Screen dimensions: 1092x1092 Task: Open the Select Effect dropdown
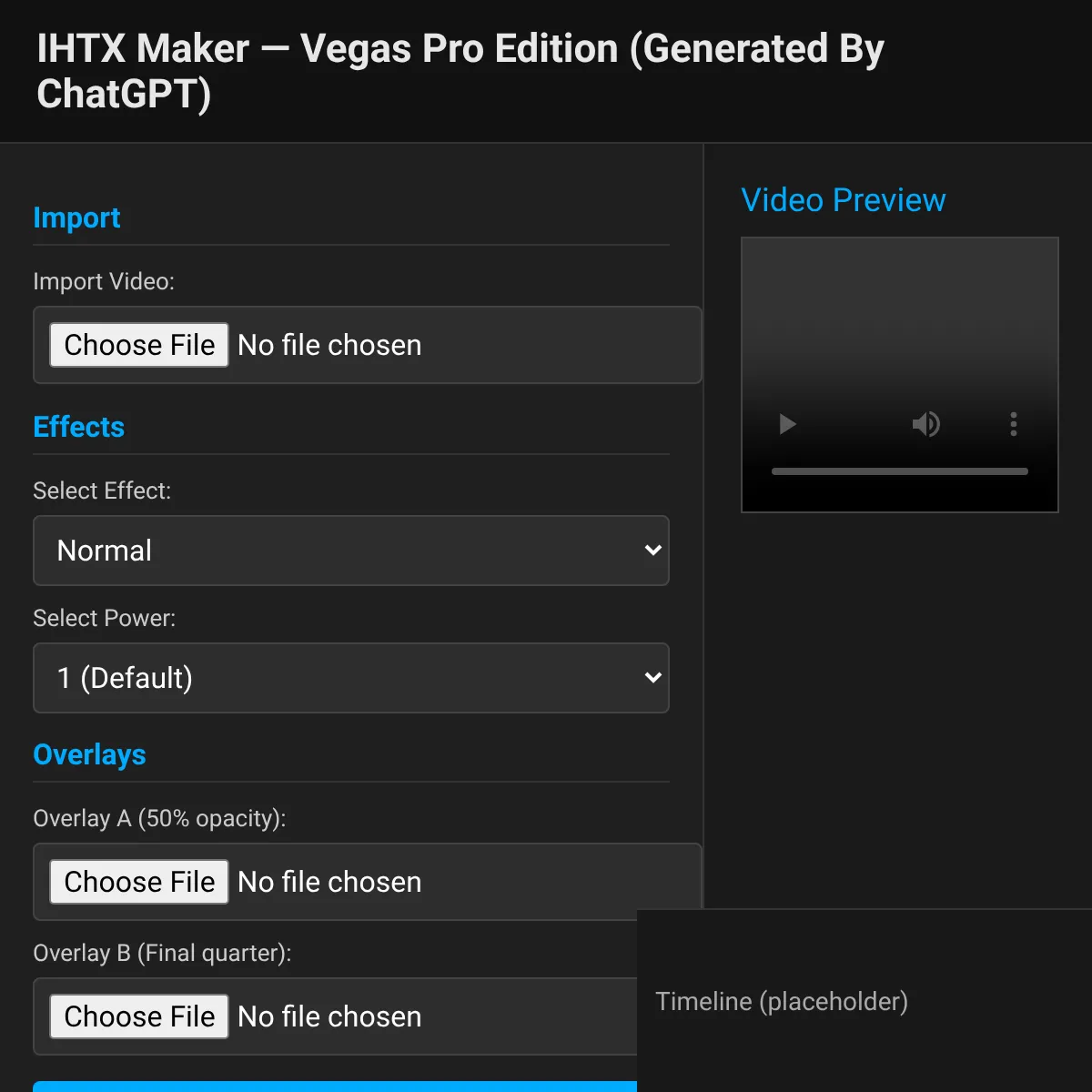coord(351,551)
